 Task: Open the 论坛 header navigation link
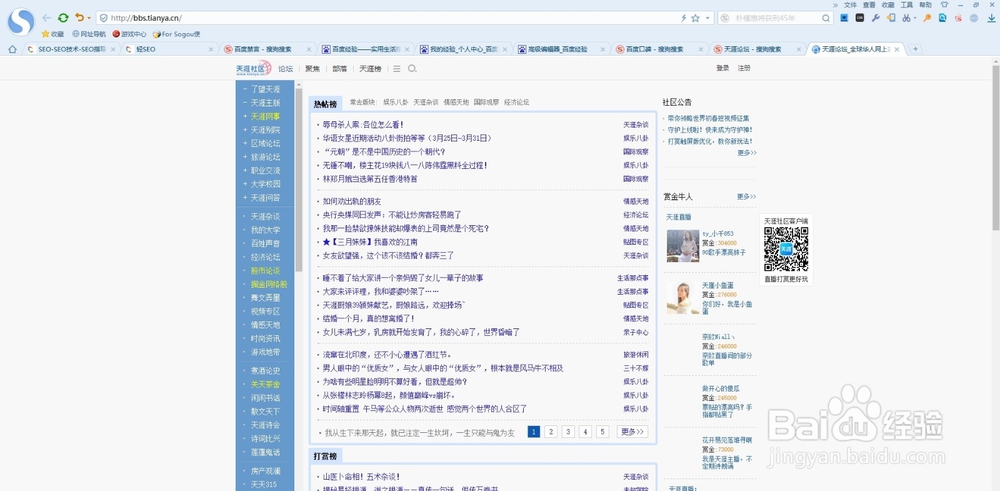pos(286,69)
